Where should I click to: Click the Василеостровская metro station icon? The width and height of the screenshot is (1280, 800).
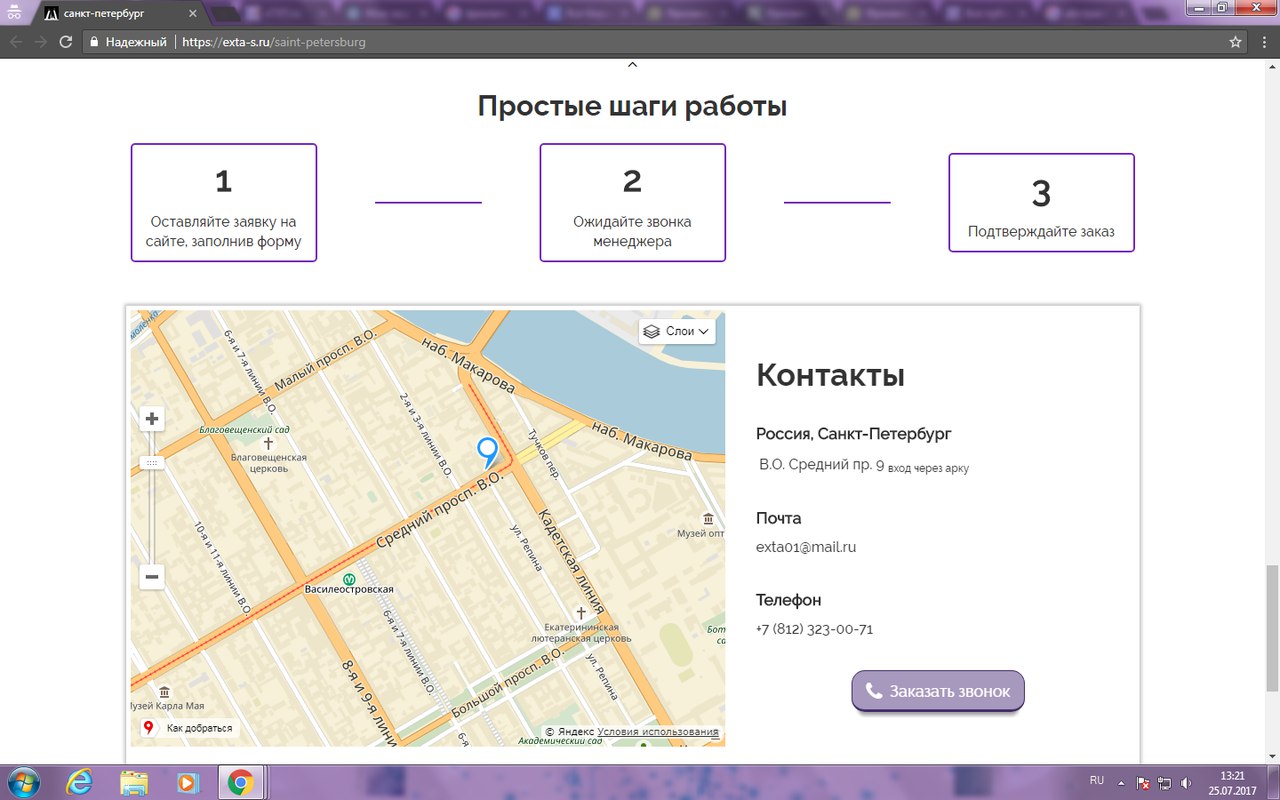pyautogui.click(x=349, y=578)
